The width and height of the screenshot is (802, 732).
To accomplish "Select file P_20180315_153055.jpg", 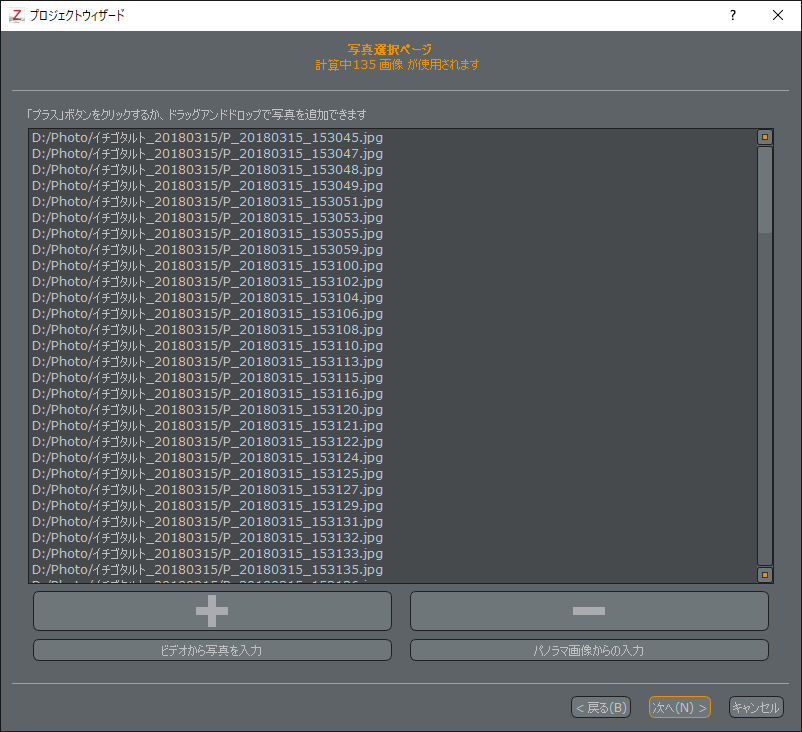I will click(393, 234).
